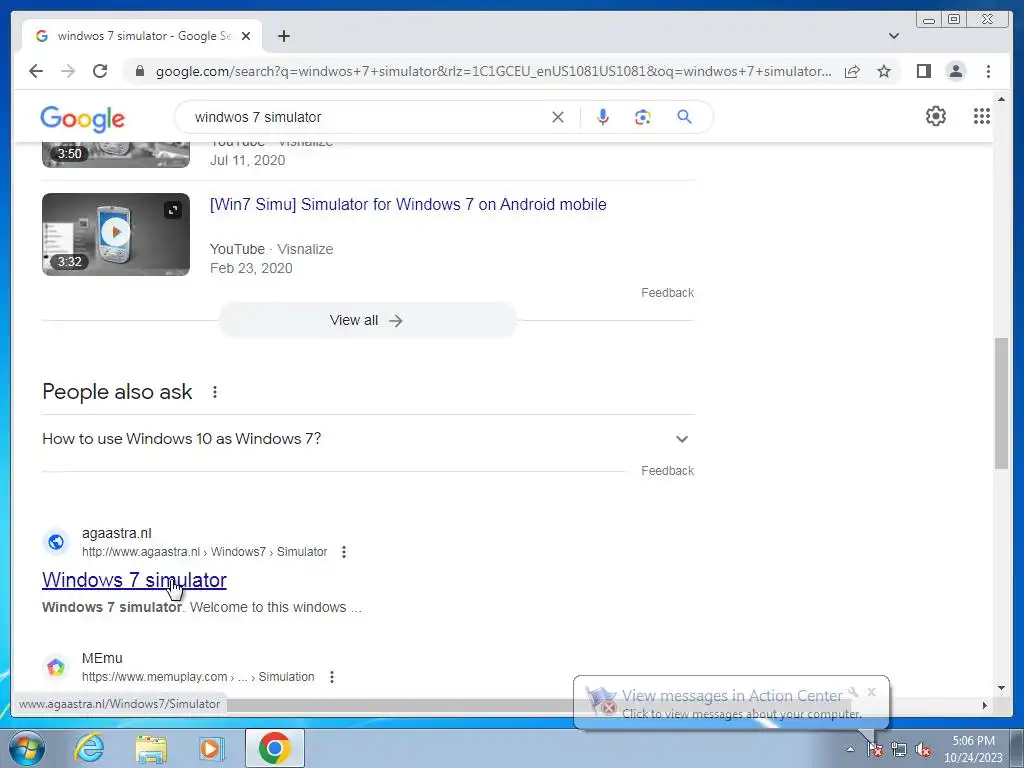Open the Windows Start button
This screenshot has height=768, width=1024.
[27, 748]
